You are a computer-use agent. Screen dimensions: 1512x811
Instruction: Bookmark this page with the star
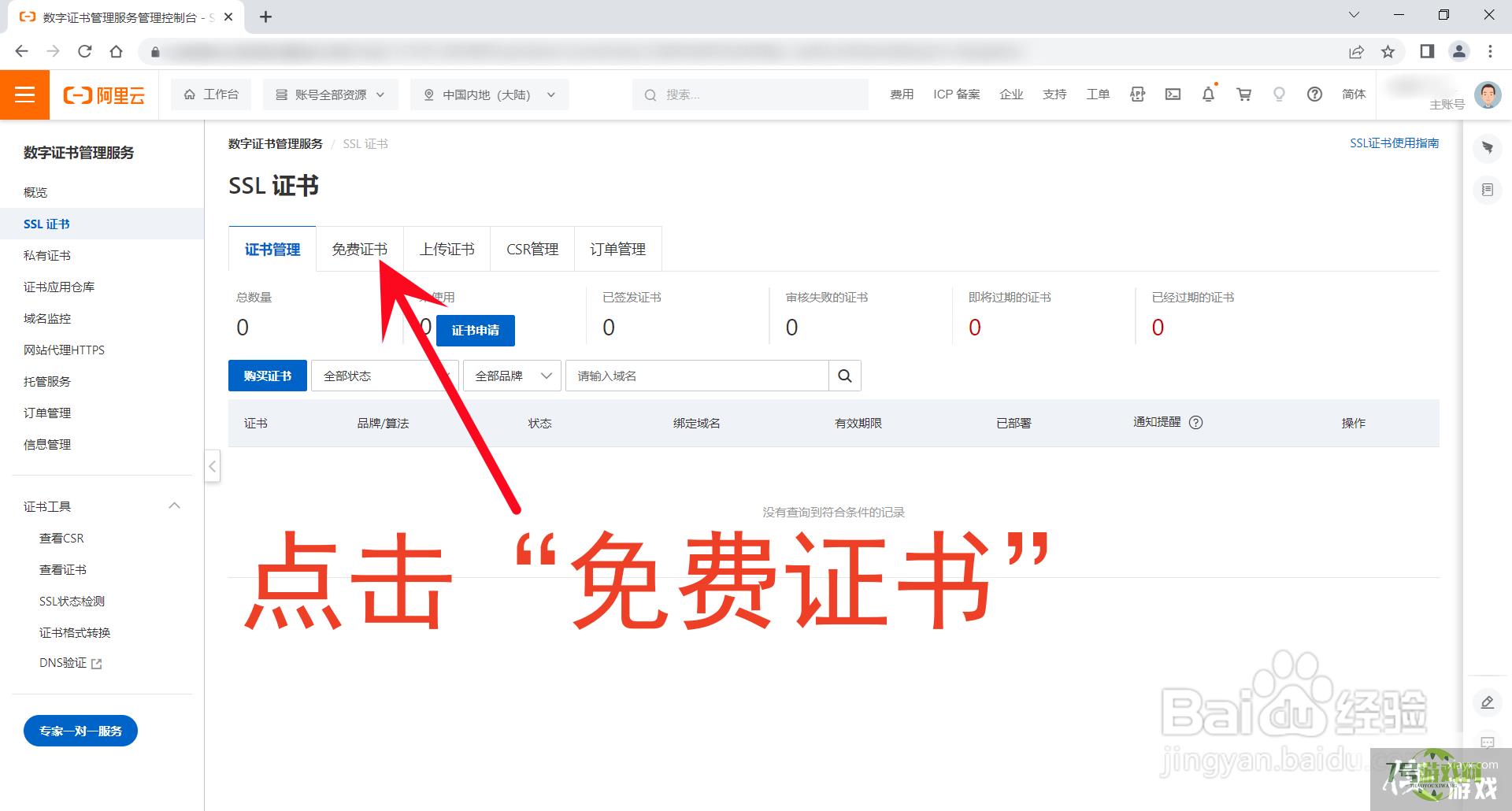click(1388, 52)
